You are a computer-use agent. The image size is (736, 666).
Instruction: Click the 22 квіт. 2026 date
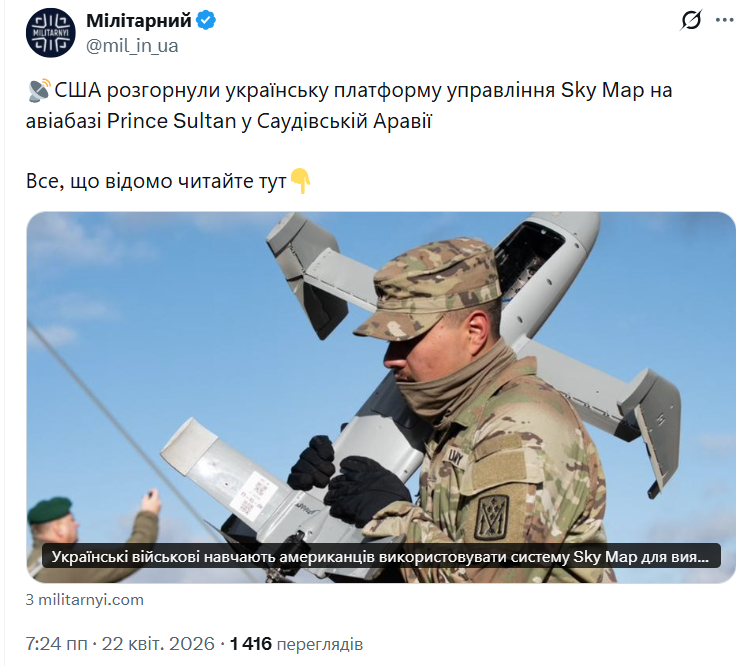pos(158,644)
